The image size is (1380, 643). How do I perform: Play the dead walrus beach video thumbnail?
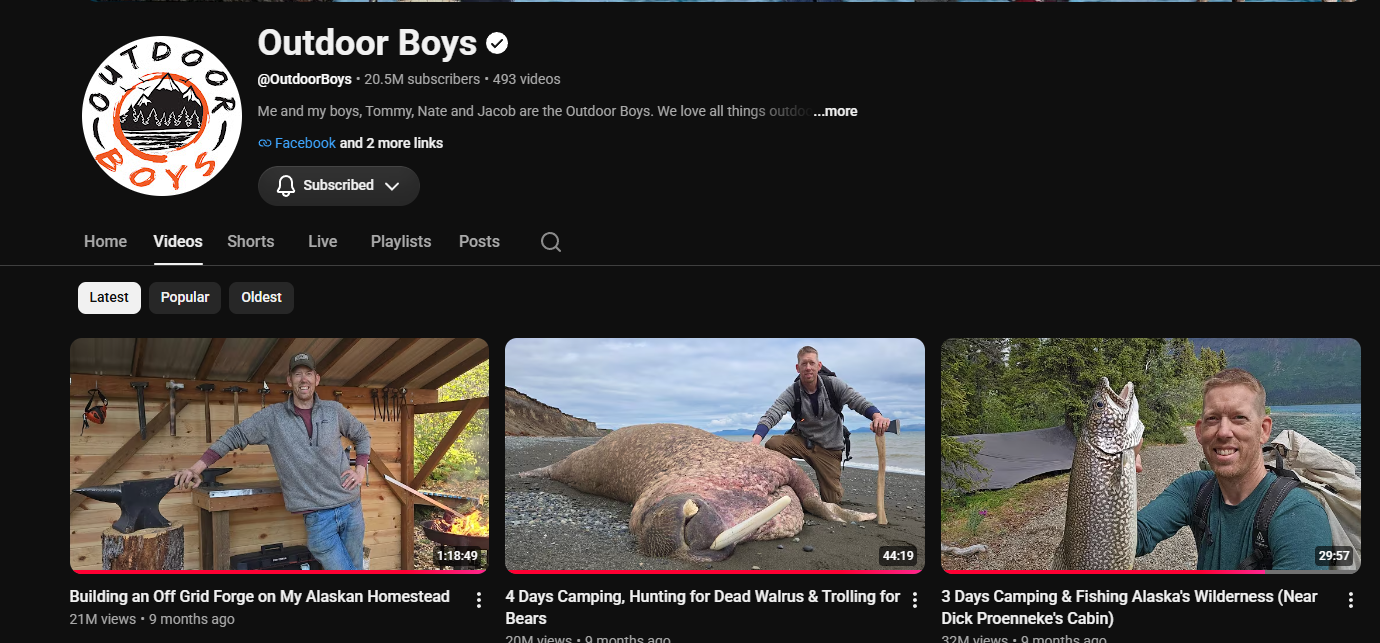(x=715, y=454)
